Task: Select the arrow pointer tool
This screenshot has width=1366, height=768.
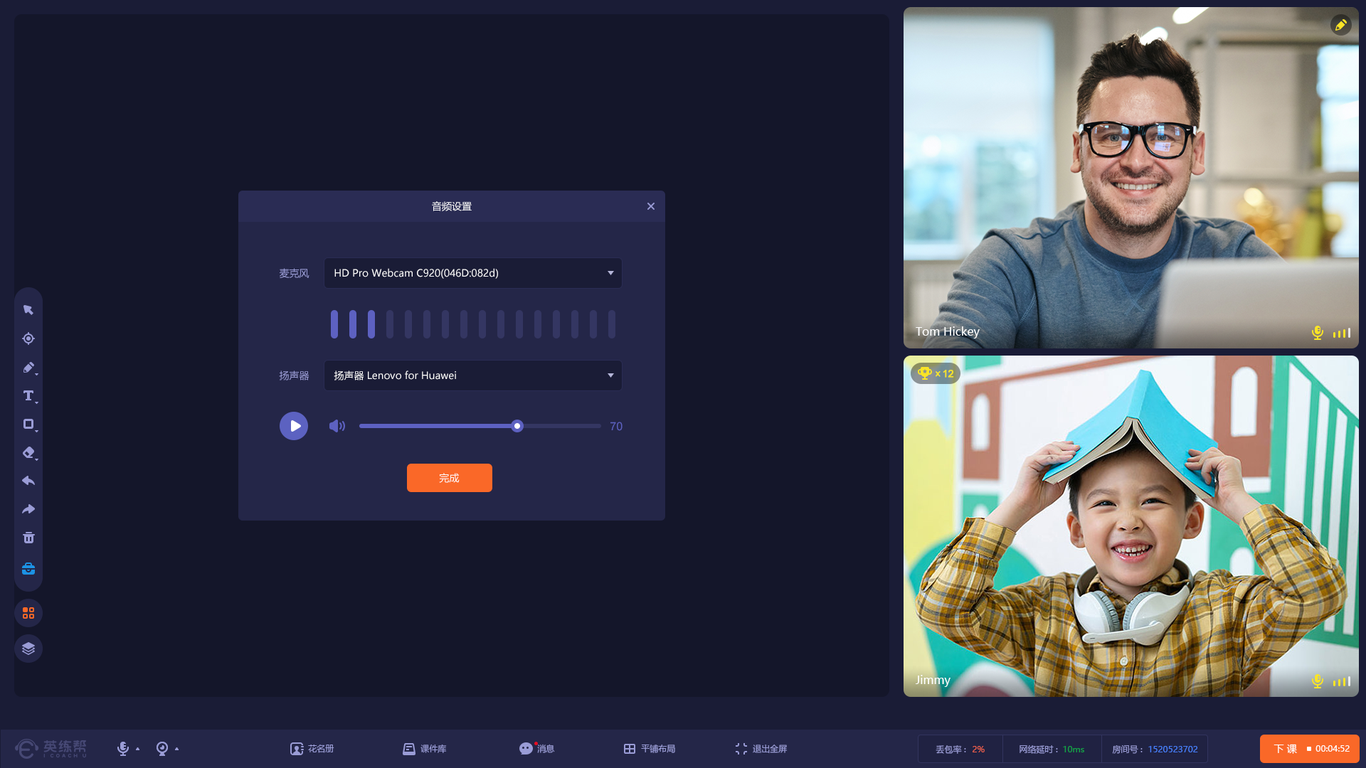Action: (x=28, y=310)
